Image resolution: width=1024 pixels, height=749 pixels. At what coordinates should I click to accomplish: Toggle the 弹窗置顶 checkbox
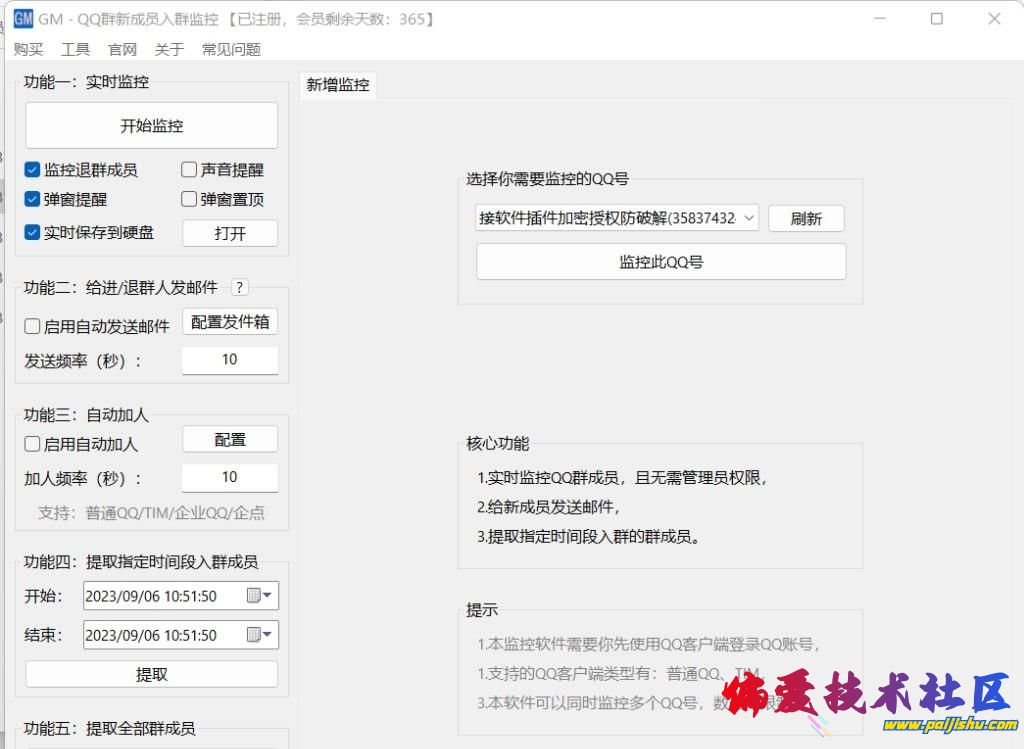coord(189,199)
